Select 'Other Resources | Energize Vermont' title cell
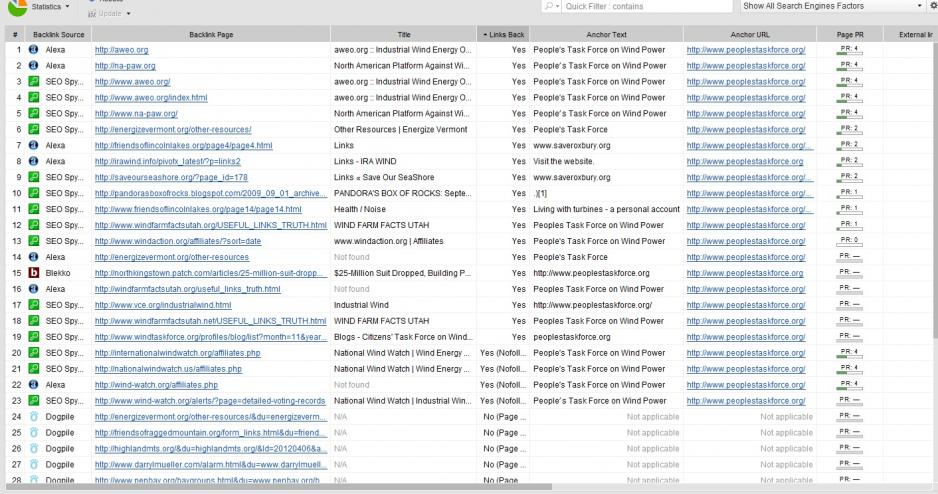 (x=401, y=130)
